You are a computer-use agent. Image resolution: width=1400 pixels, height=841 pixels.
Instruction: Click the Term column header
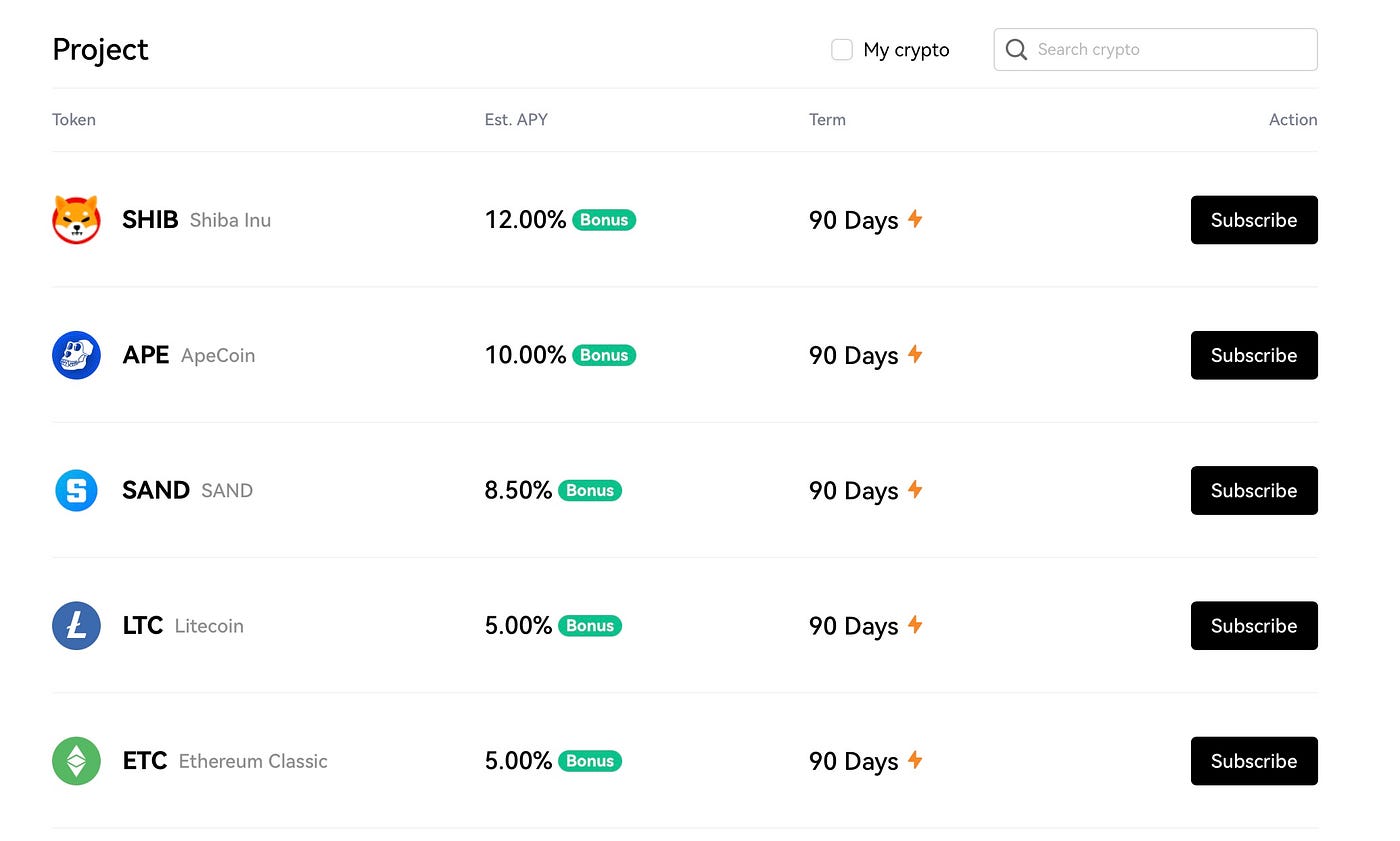[x=827, y=119]
